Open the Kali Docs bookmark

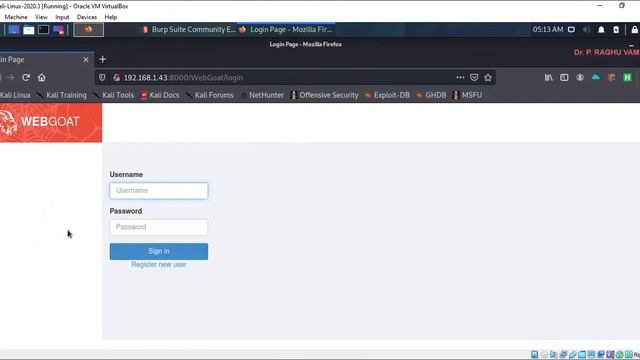pos(160,95)
